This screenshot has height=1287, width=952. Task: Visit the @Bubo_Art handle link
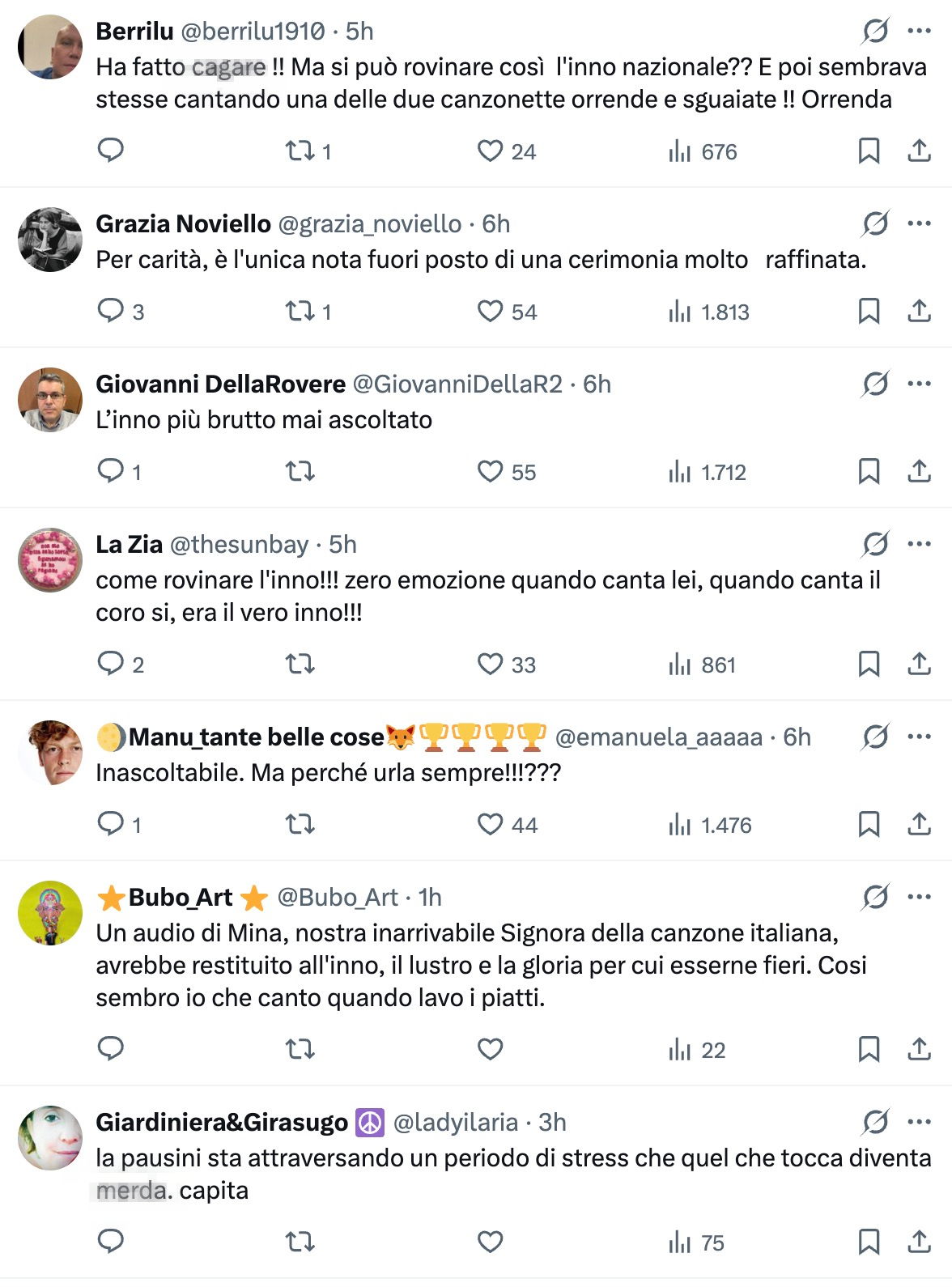tap(338, 897)
